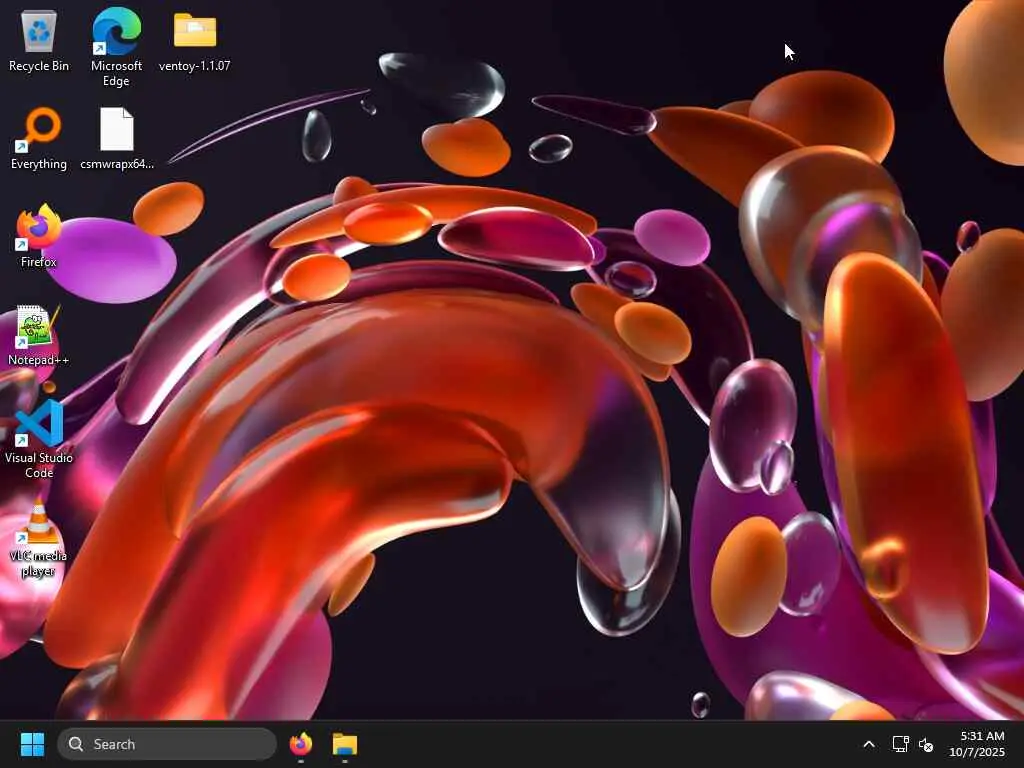Select the csmwrapx64 file icon
The image size is (1024, 768).
pyautogui.click(x=117, y=138)
